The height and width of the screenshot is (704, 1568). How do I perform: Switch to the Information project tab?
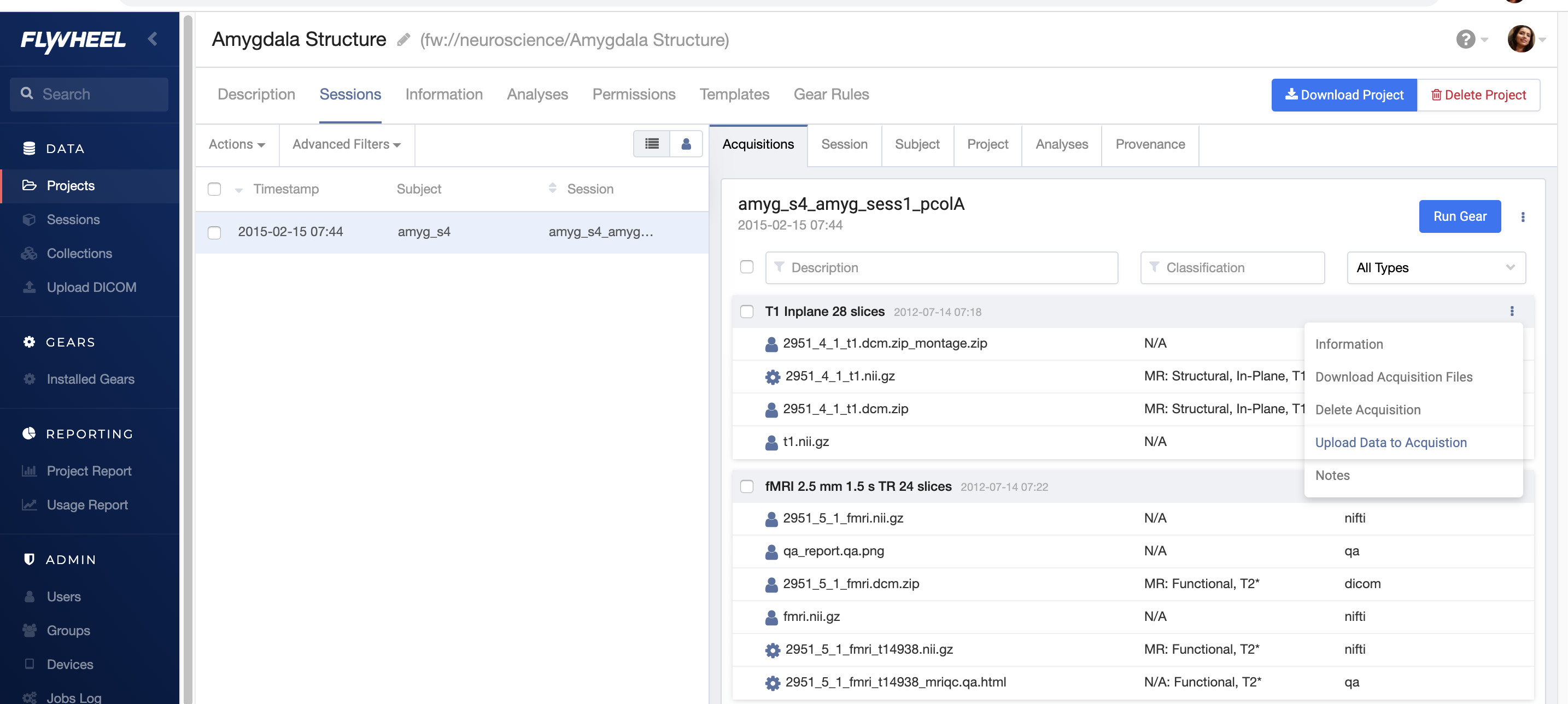tap(444, 95)
